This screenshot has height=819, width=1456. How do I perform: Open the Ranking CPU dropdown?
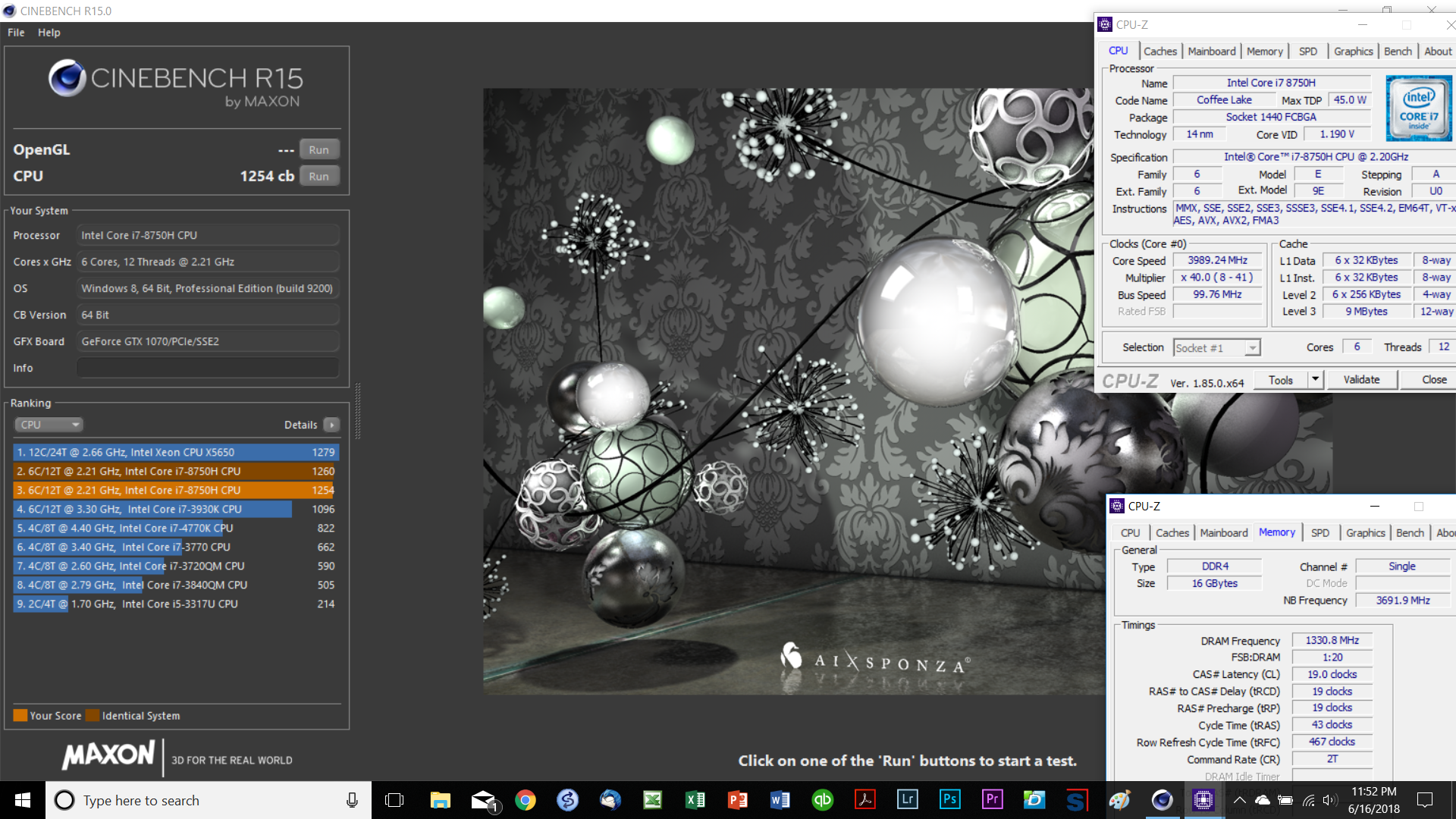pos(49,425)
